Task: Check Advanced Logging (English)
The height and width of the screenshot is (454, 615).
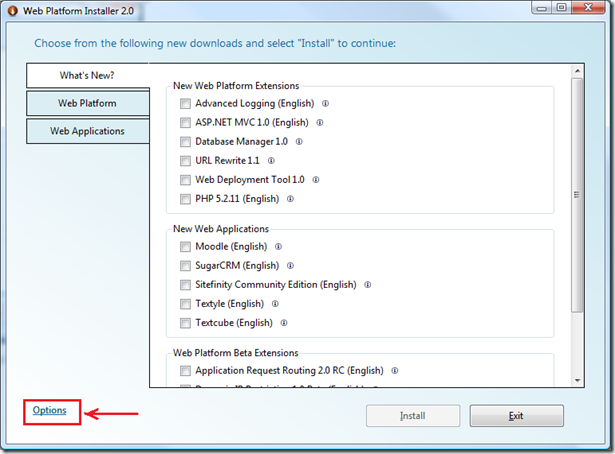Action: coord(185,104)
